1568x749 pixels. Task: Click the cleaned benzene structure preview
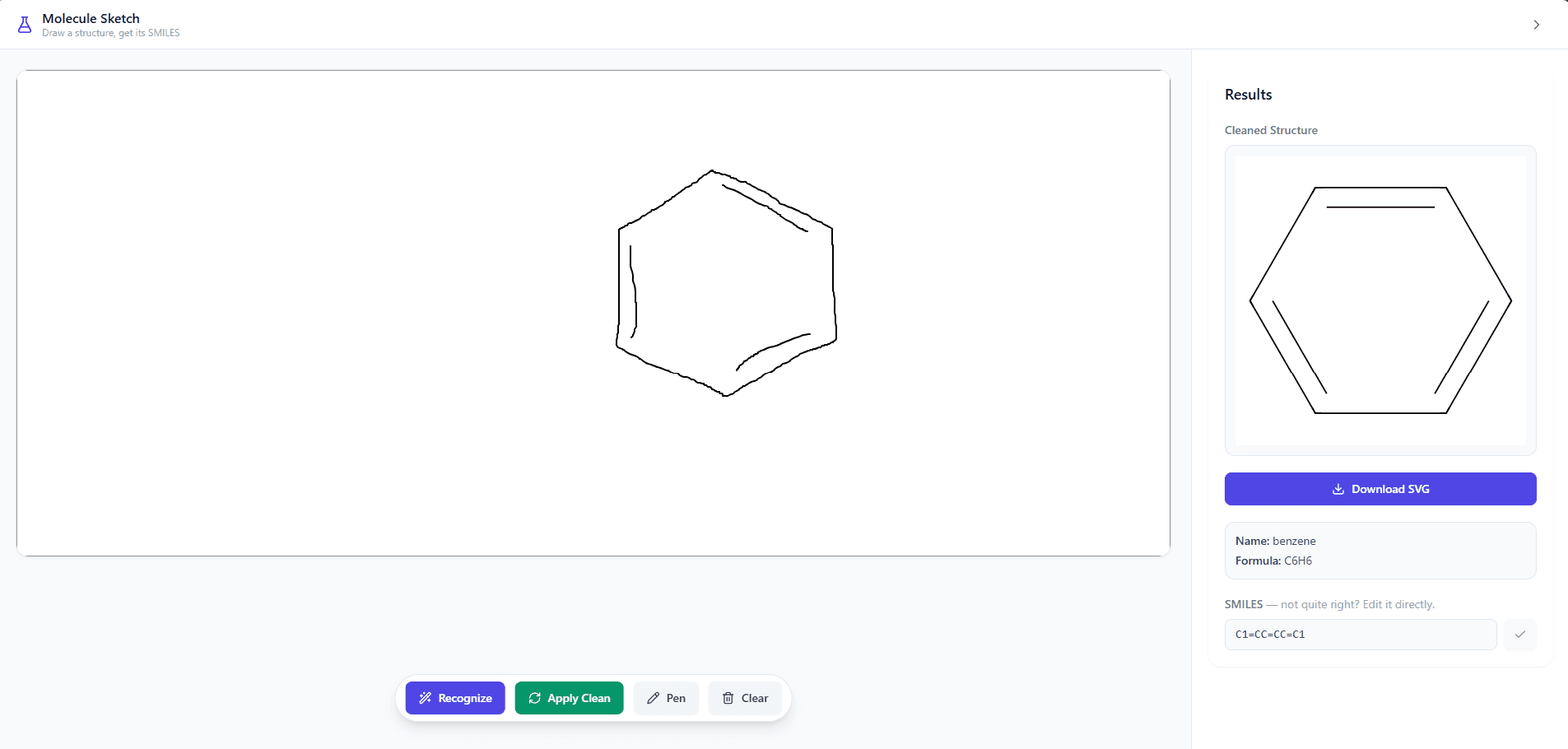(x=1380, y=300)
